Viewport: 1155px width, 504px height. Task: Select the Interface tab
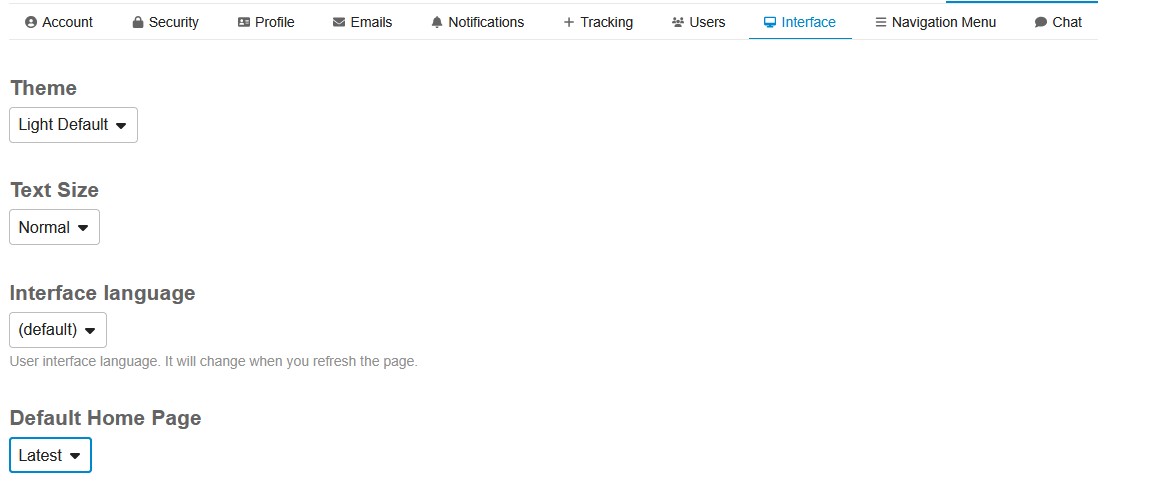click(x=800, y=22)
